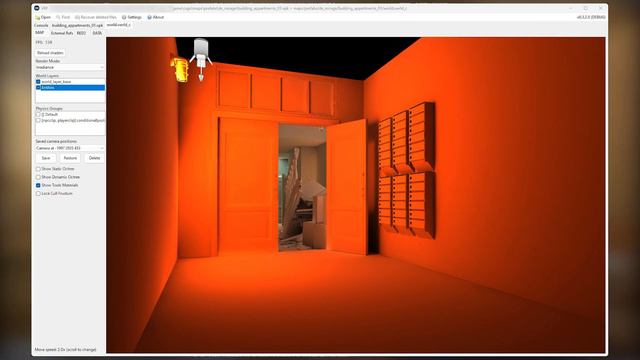Click the About help icon

coord(149,18)
